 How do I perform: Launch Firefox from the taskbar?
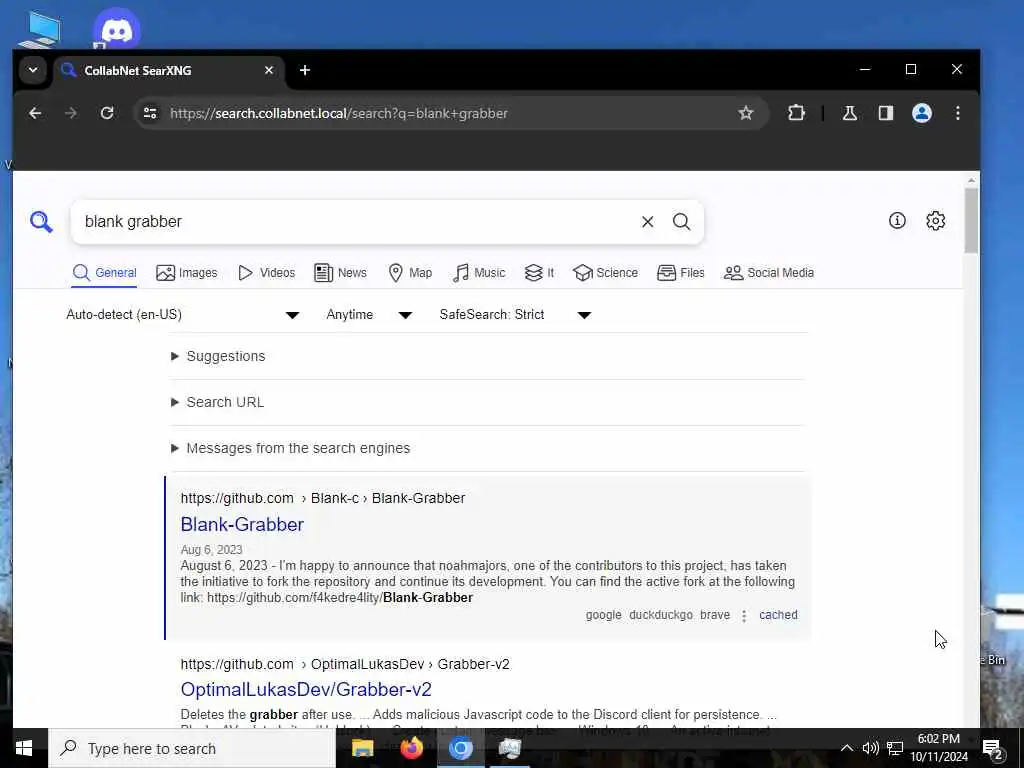[x=411, y=748]
